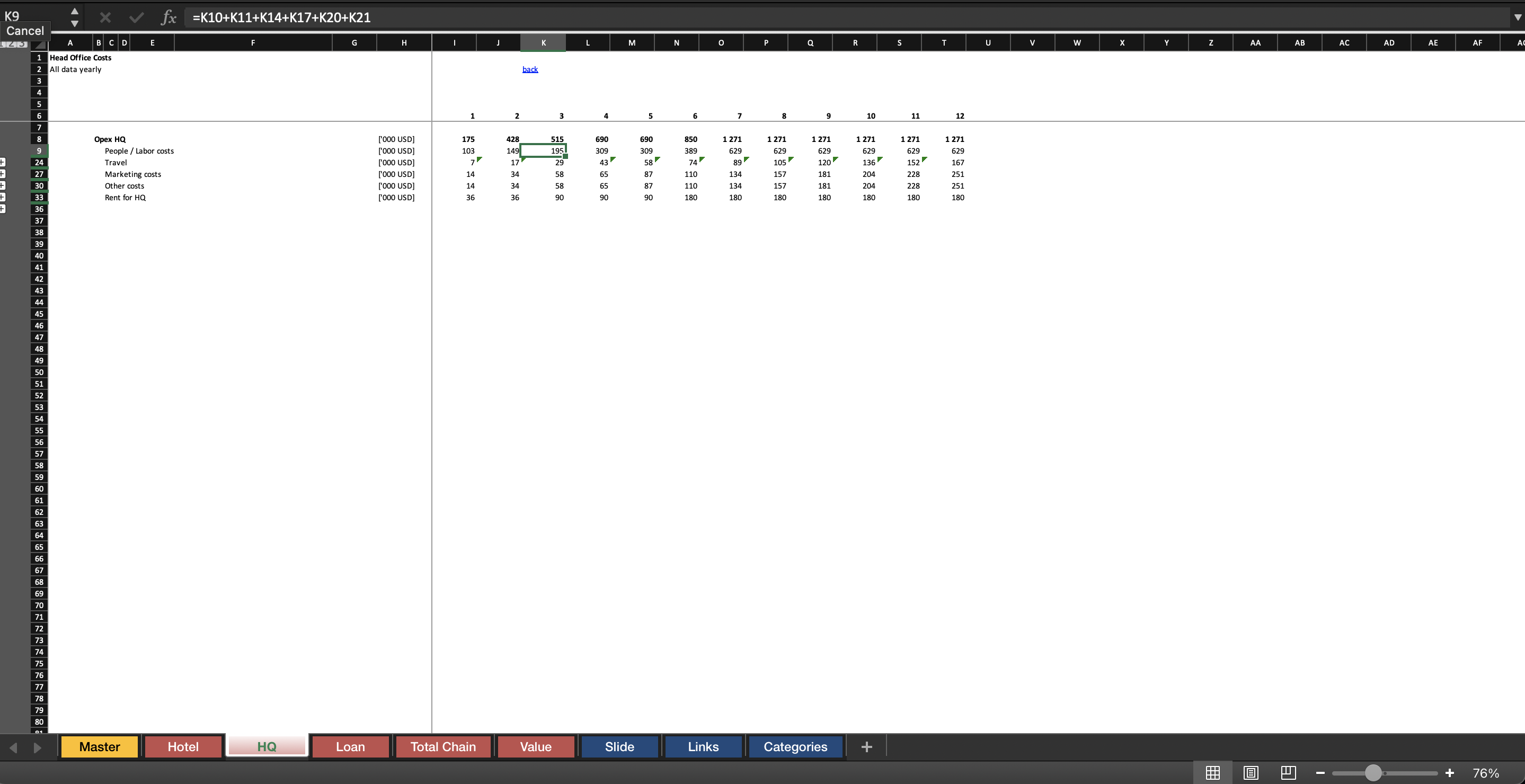Click the year 12 column heading cell
Image resolution: width=1525 pixels, height=784 pixels.
tap(959, 116)
